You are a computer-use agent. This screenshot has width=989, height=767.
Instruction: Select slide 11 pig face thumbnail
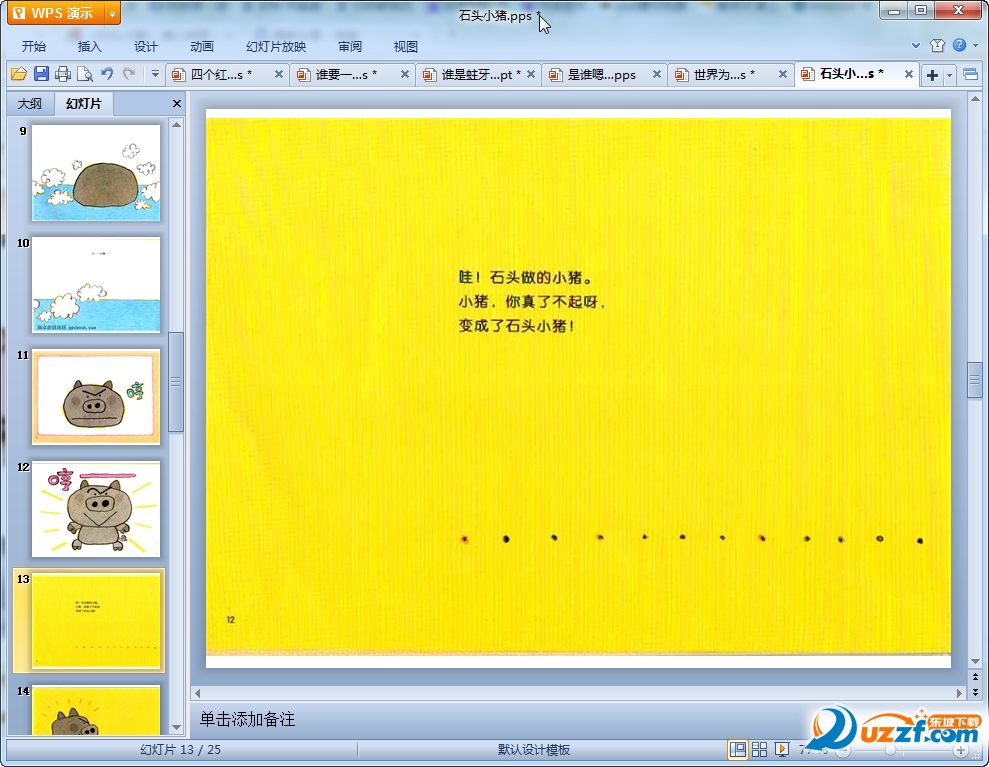click(96, 397)
